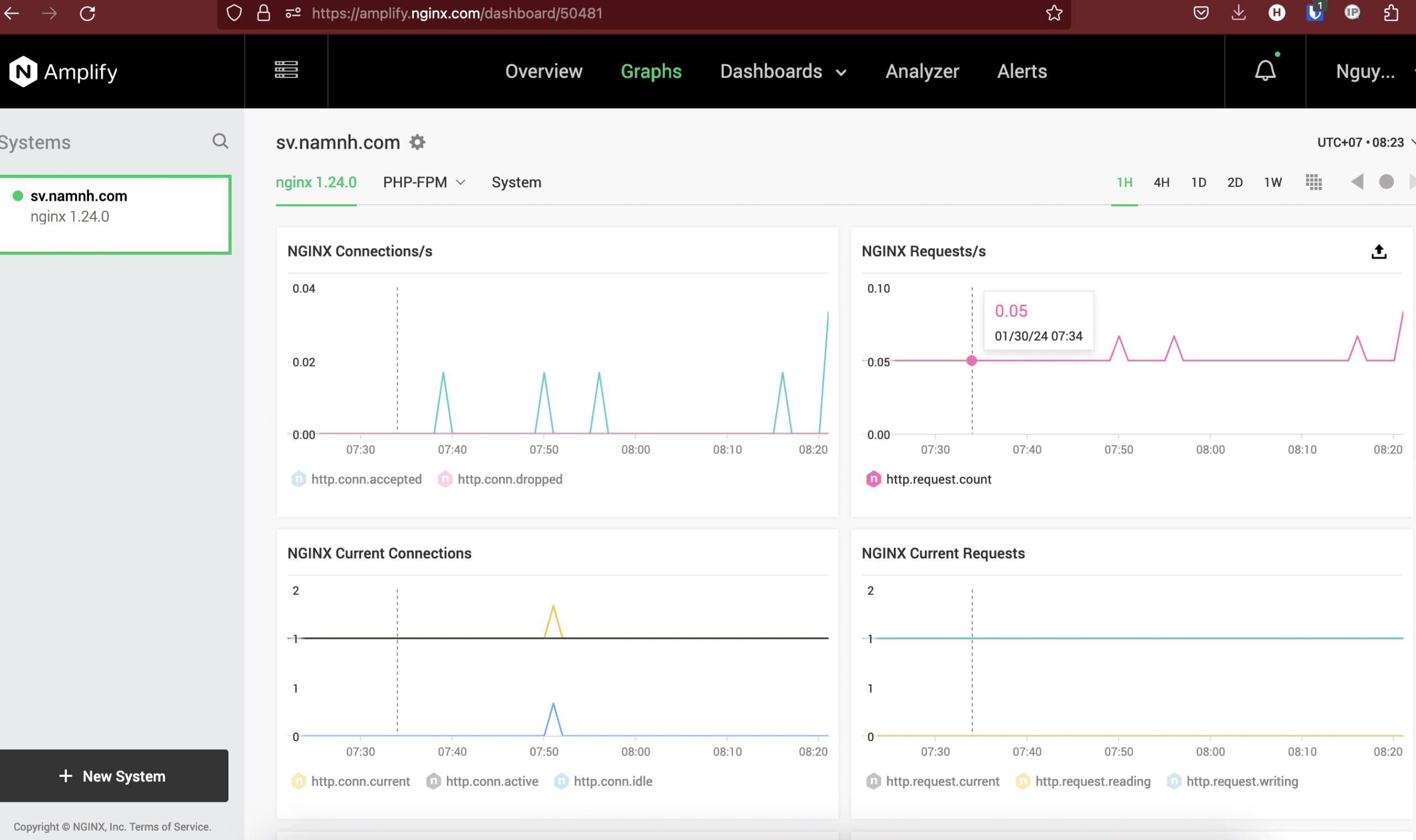This screenshot has width=1416, height=840.
Task: Expand the Dashboards dropdown menu
Action: point(783,72)
